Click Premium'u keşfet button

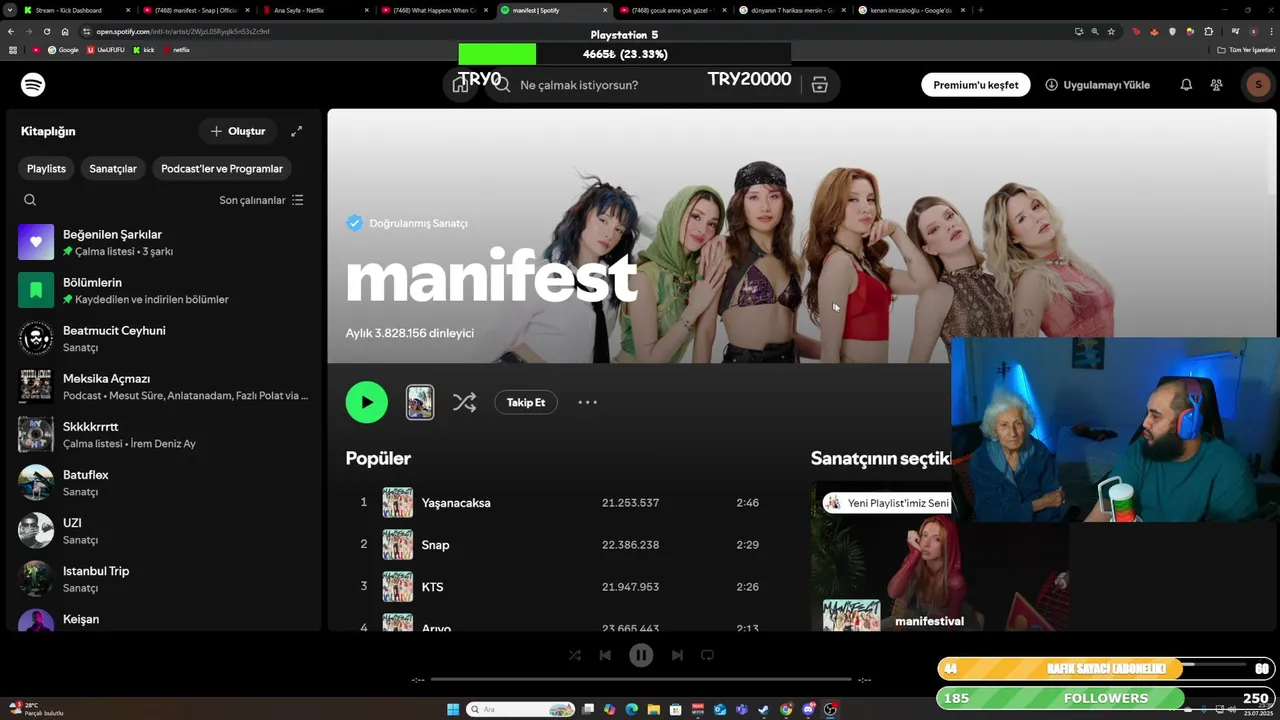tap(976, 85)
